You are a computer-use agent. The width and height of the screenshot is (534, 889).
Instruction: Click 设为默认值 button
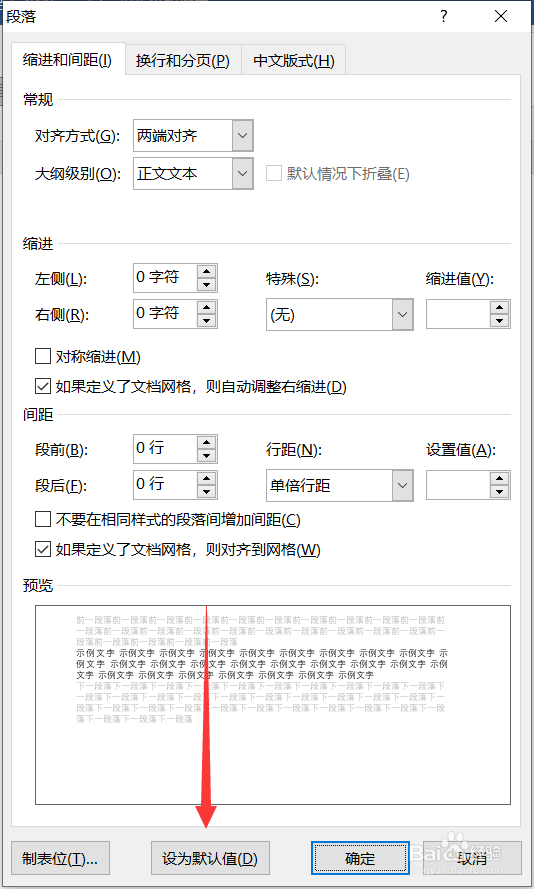tap(210, 858)
